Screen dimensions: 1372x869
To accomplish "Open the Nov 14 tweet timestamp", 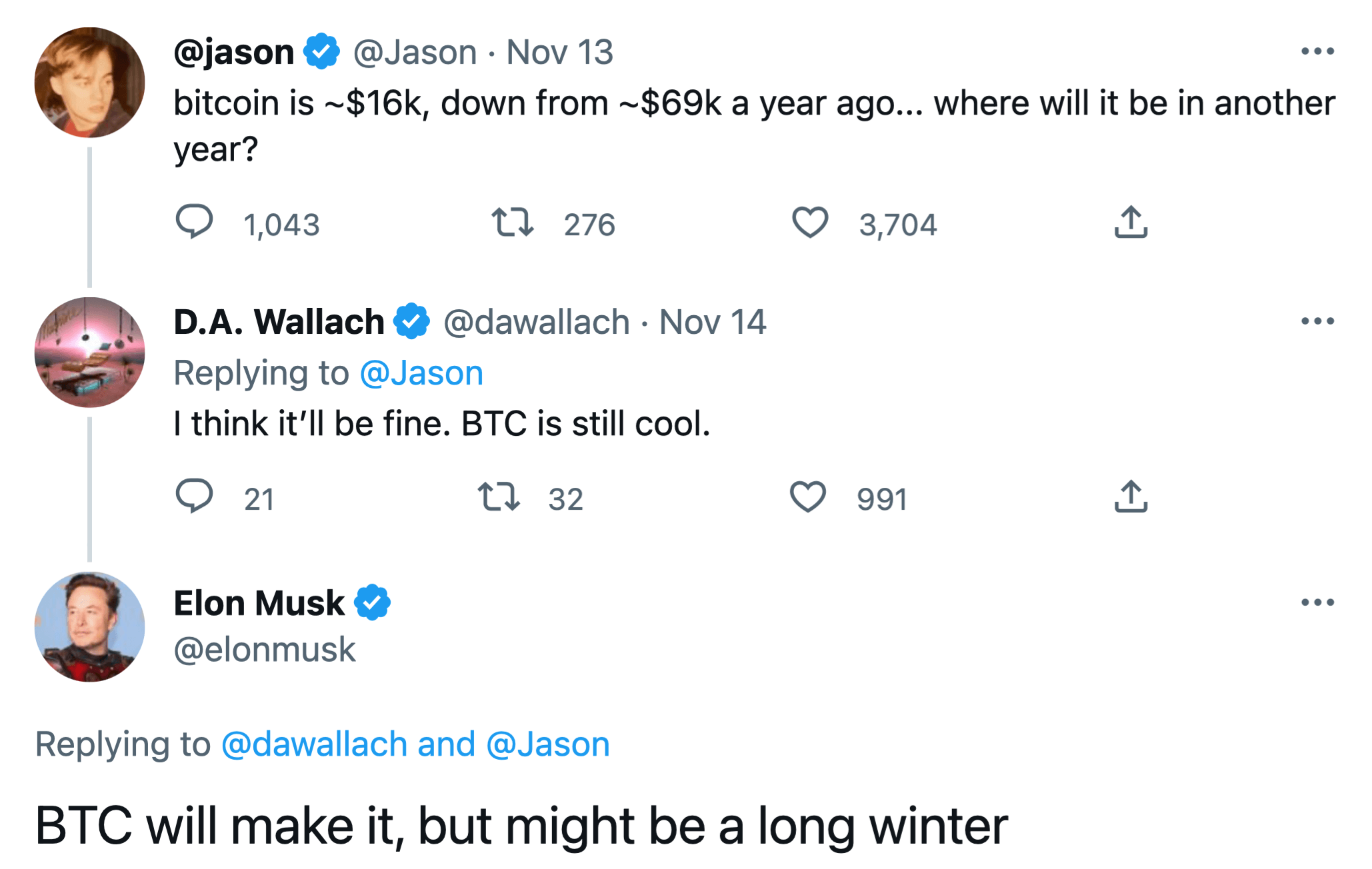I will click(712, 323).
